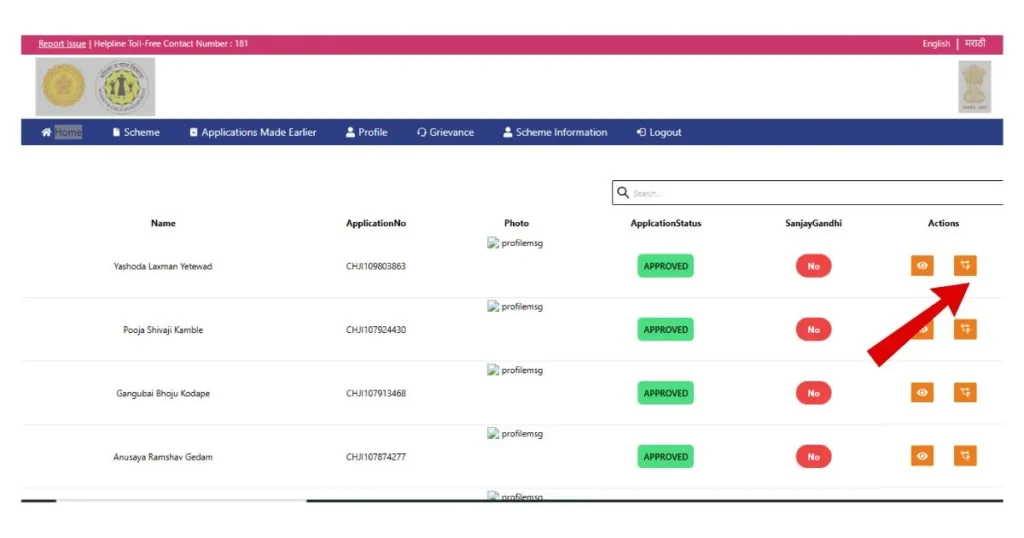The height and width of the screenshot is (538, 1024).
Task: Open the Scheme menu item
Action: [x=136, y=132]
